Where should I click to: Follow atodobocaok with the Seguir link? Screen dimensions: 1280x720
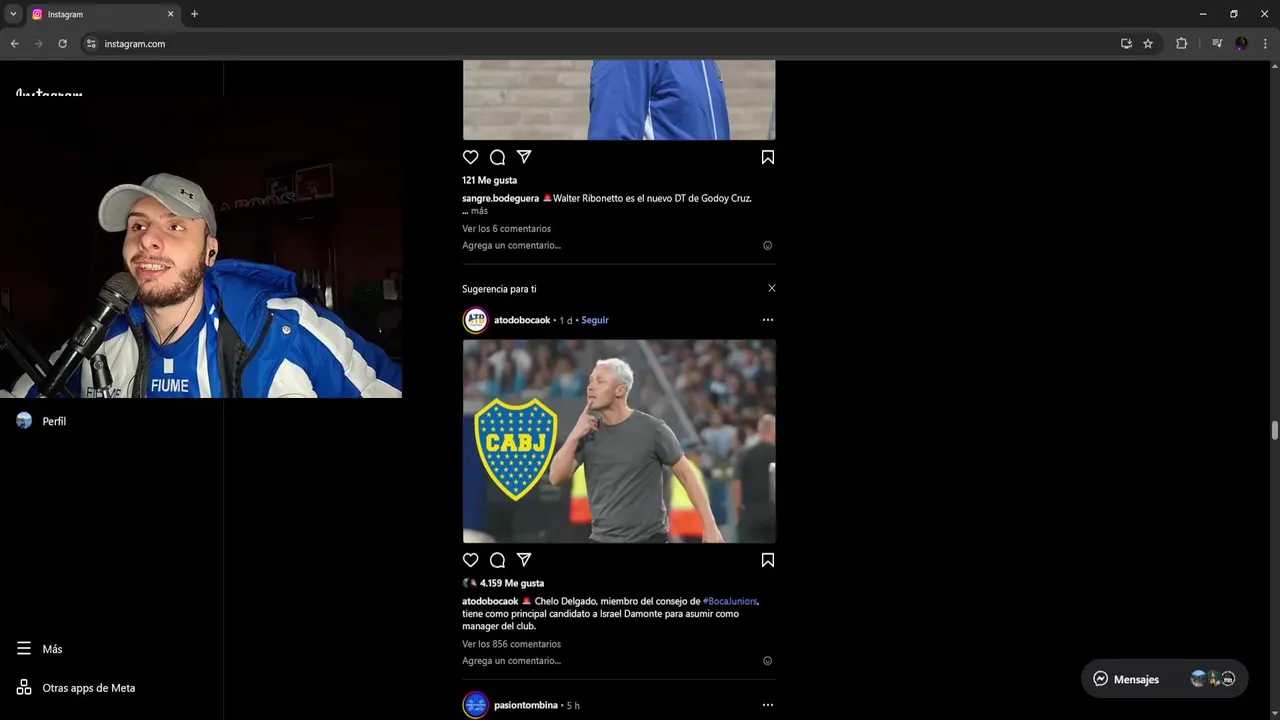[595, 320]
